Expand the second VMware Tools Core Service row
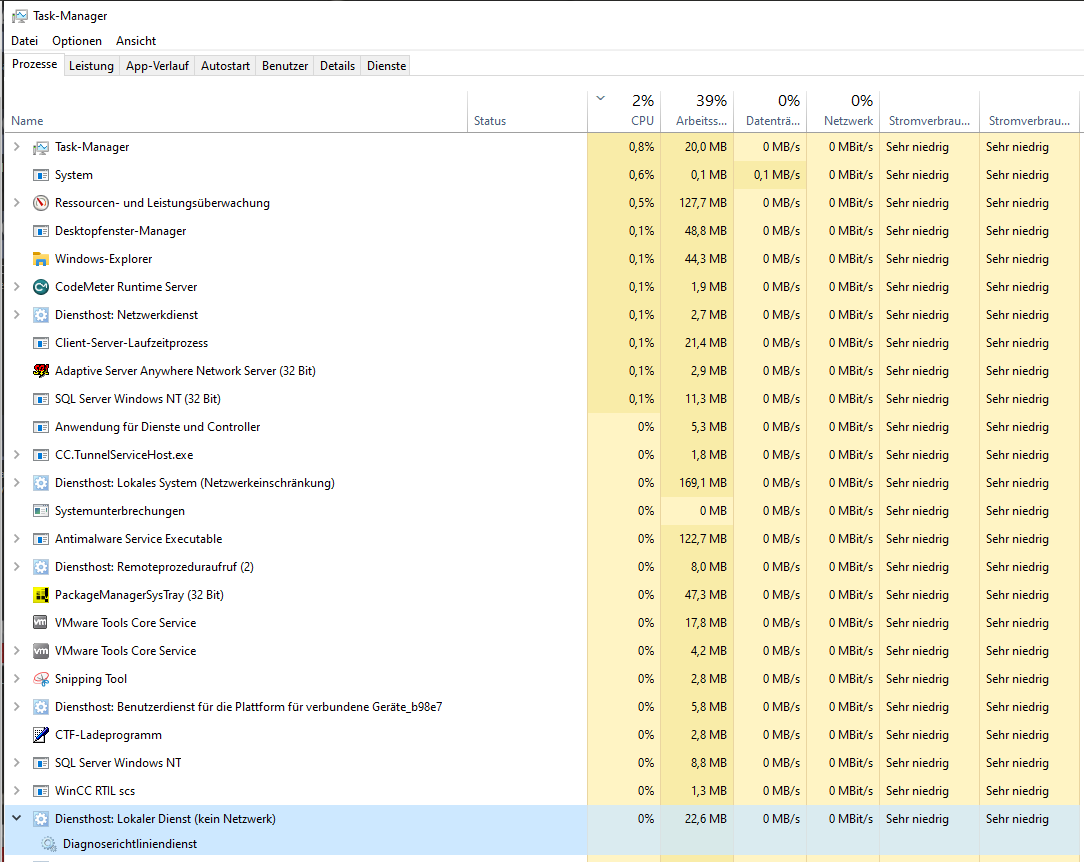 click(x=17, y=650)
